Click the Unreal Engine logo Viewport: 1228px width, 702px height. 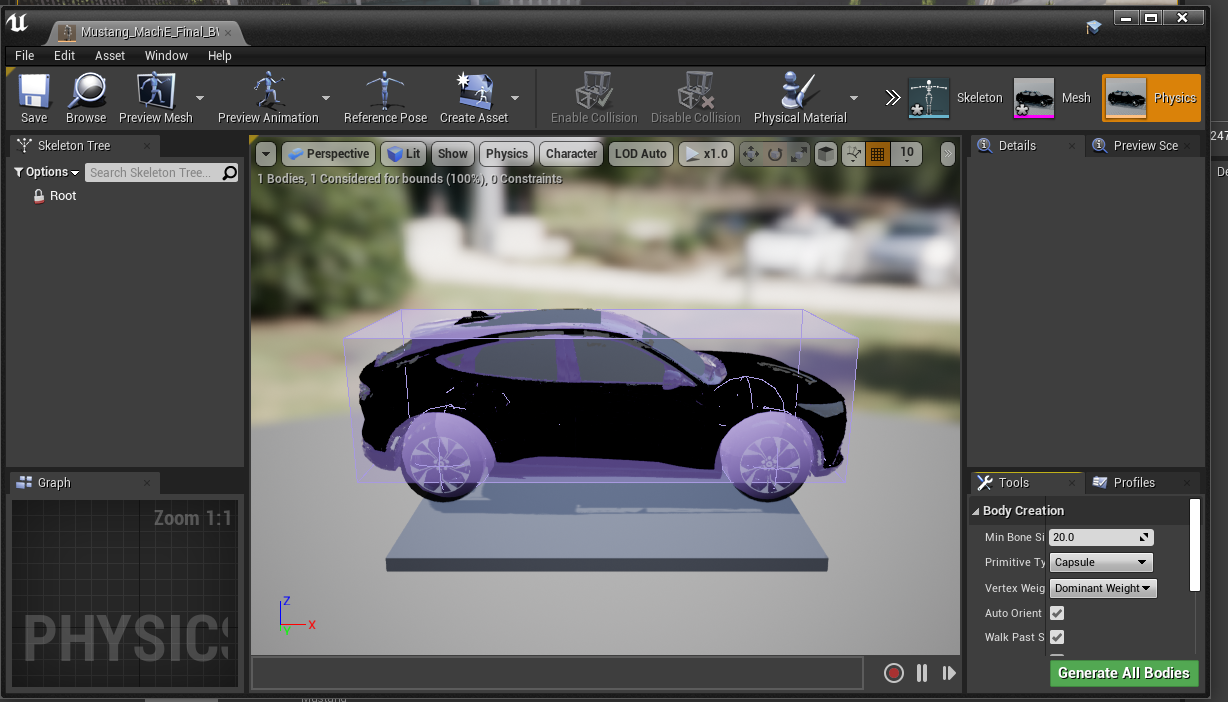[x=19, y=24]
